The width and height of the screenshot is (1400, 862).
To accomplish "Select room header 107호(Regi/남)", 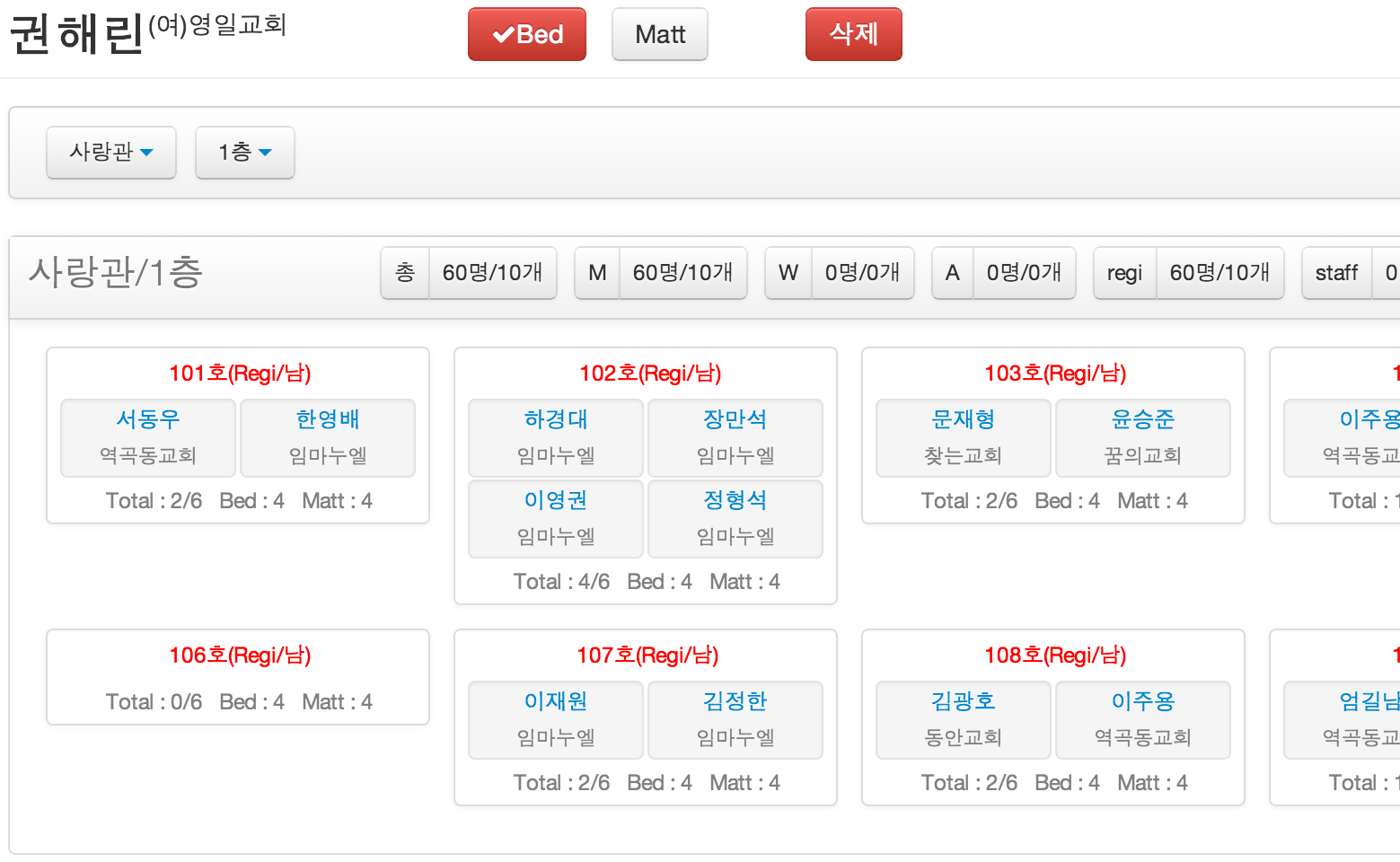I will click(x=647, y=655).
